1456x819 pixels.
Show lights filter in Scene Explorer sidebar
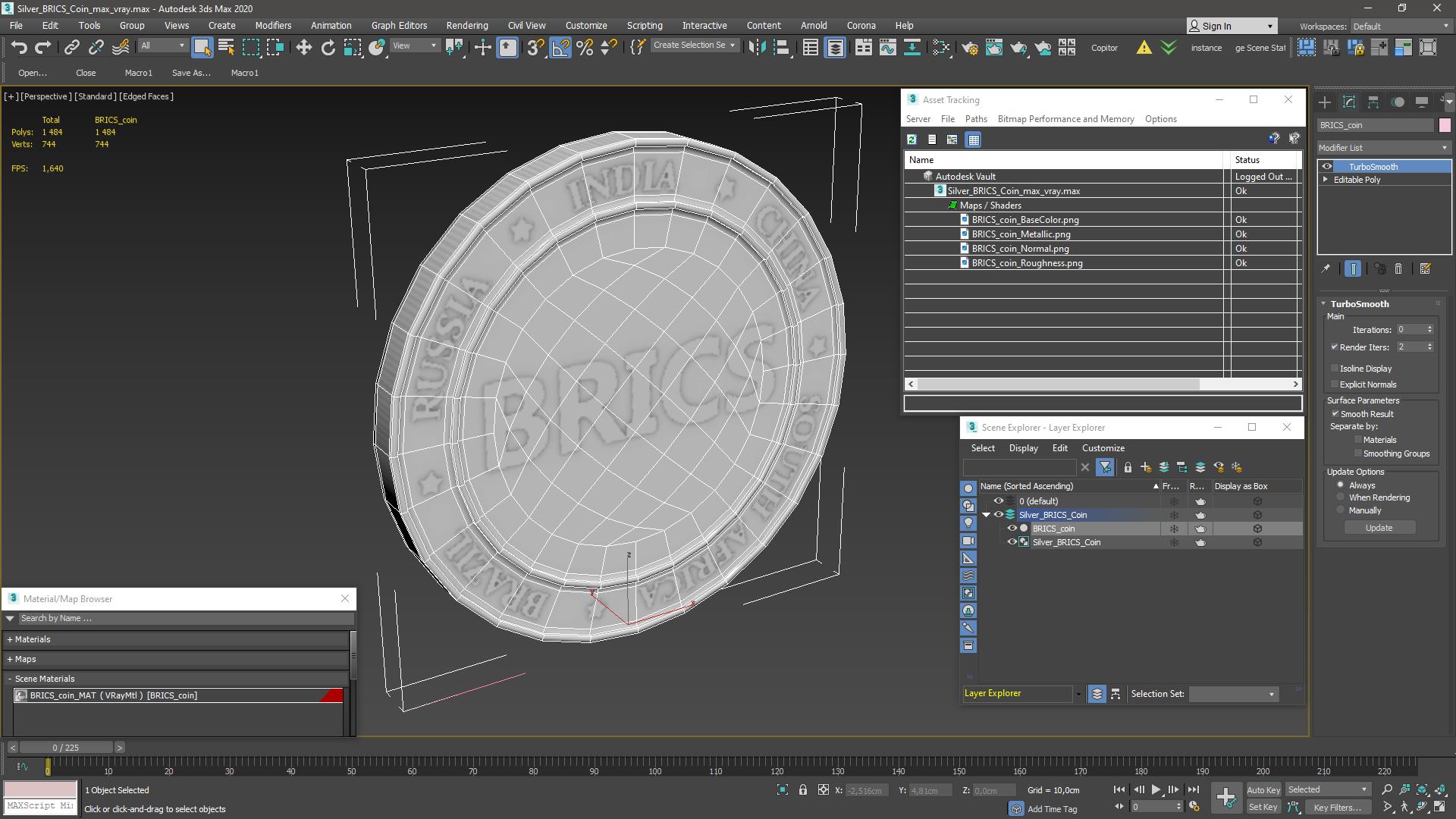point(968,523)
